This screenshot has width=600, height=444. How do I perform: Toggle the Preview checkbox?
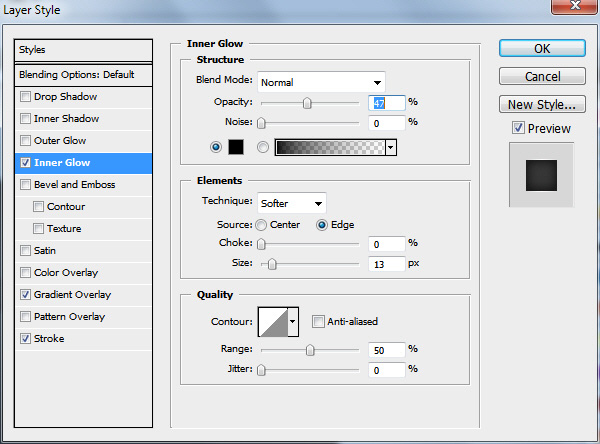point(518,128)
